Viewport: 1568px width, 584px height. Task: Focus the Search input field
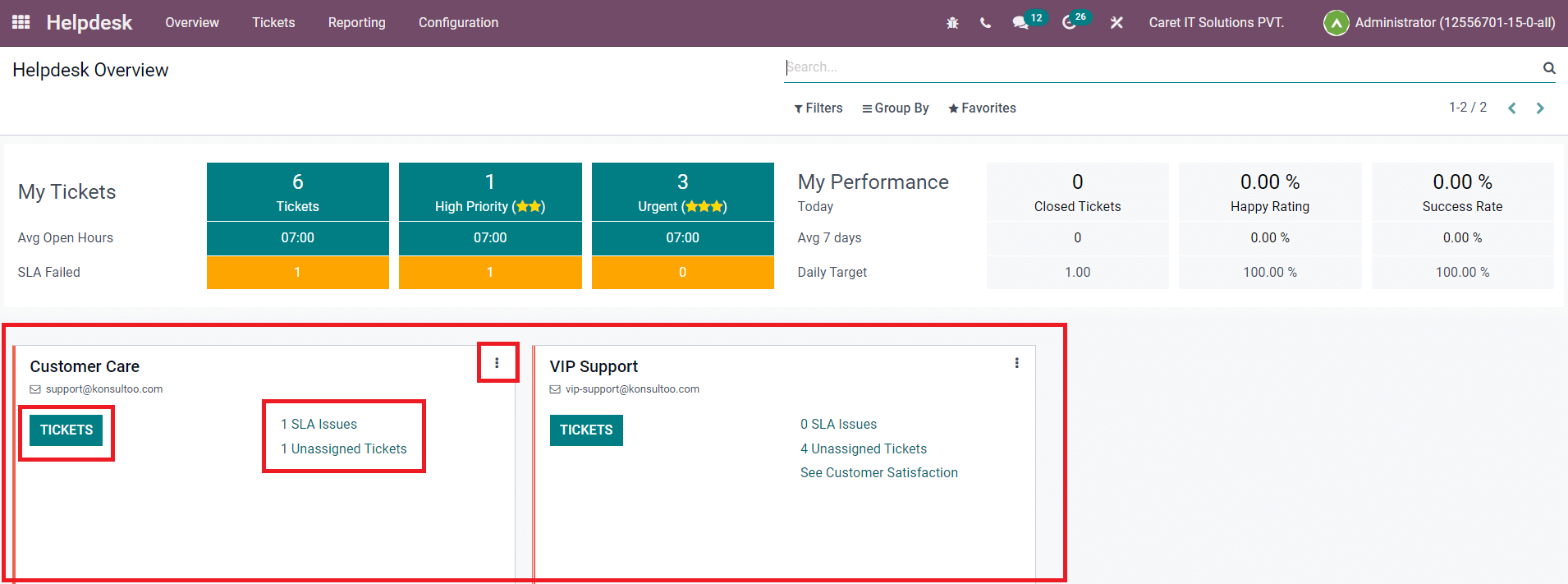point(1162,67)
